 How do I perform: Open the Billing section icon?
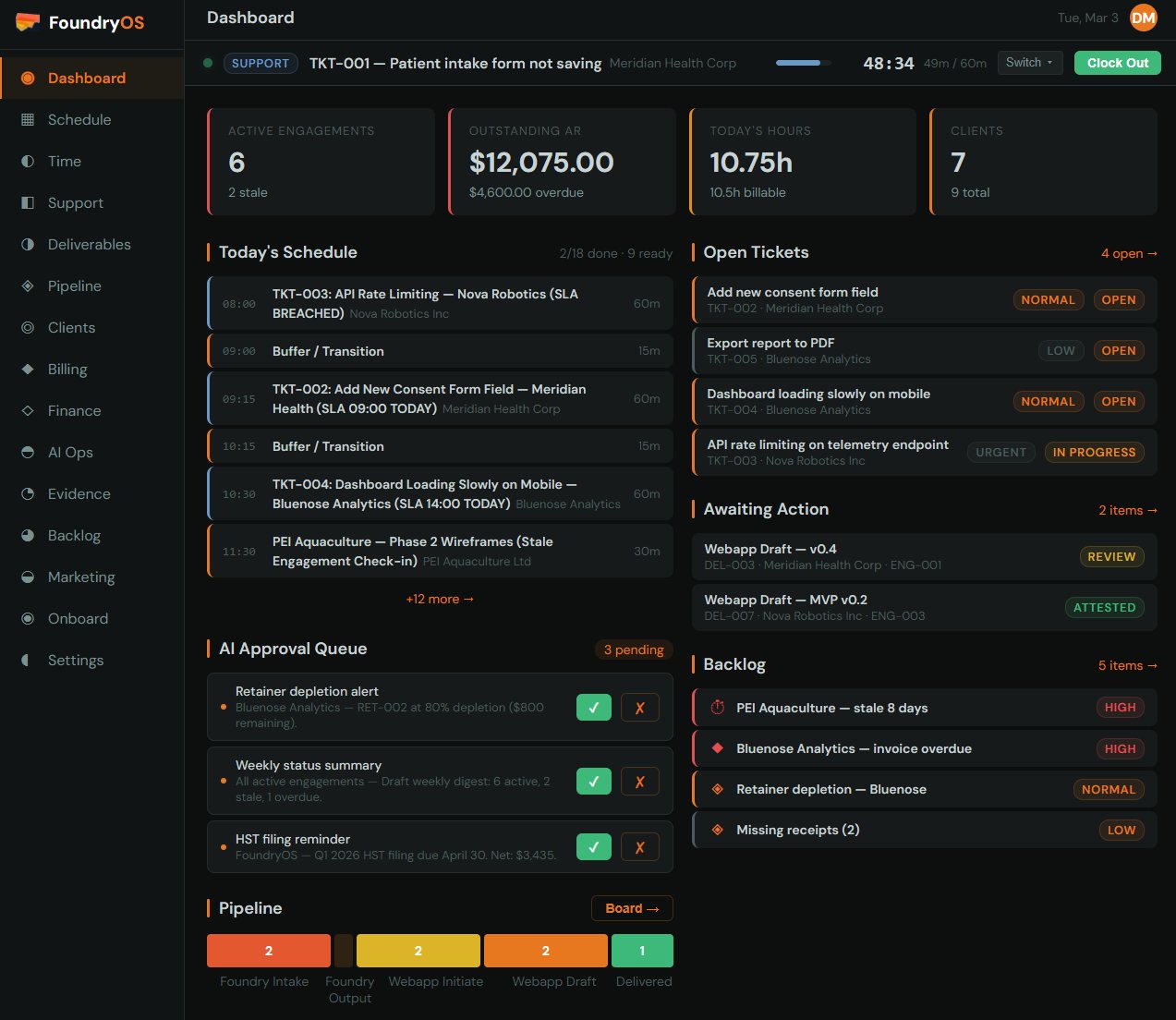click(29, 369)
